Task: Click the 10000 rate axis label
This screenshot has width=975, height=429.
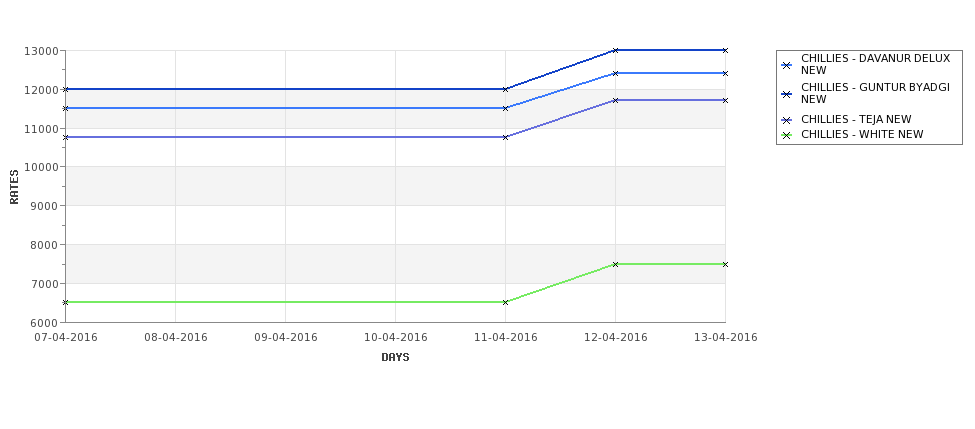Action: 41,167
